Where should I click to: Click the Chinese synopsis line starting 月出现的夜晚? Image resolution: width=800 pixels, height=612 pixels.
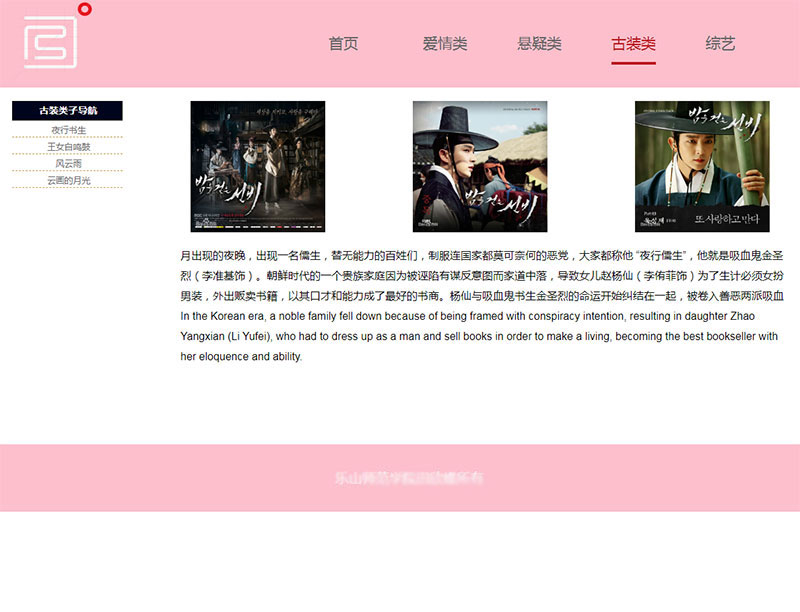[x=482, y=256]
